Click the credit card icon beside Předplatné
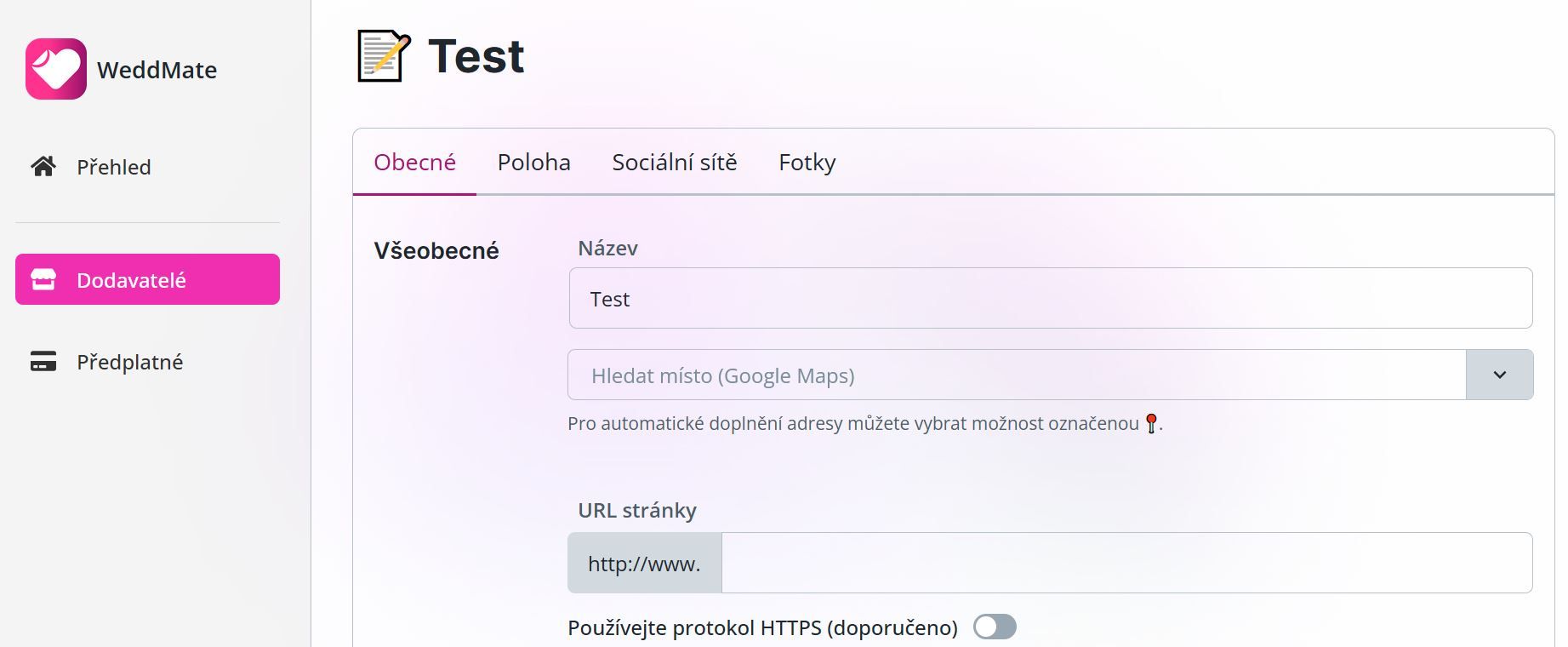 pyautogui.click(x=43, y=361)
